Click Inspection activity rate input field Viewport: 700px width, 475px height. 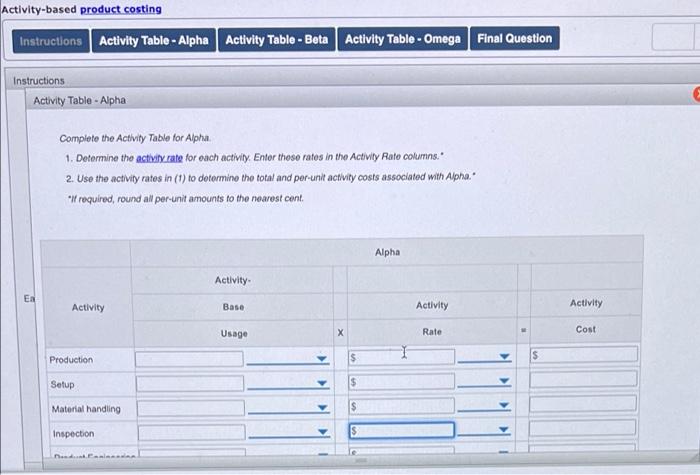point(401,430)
